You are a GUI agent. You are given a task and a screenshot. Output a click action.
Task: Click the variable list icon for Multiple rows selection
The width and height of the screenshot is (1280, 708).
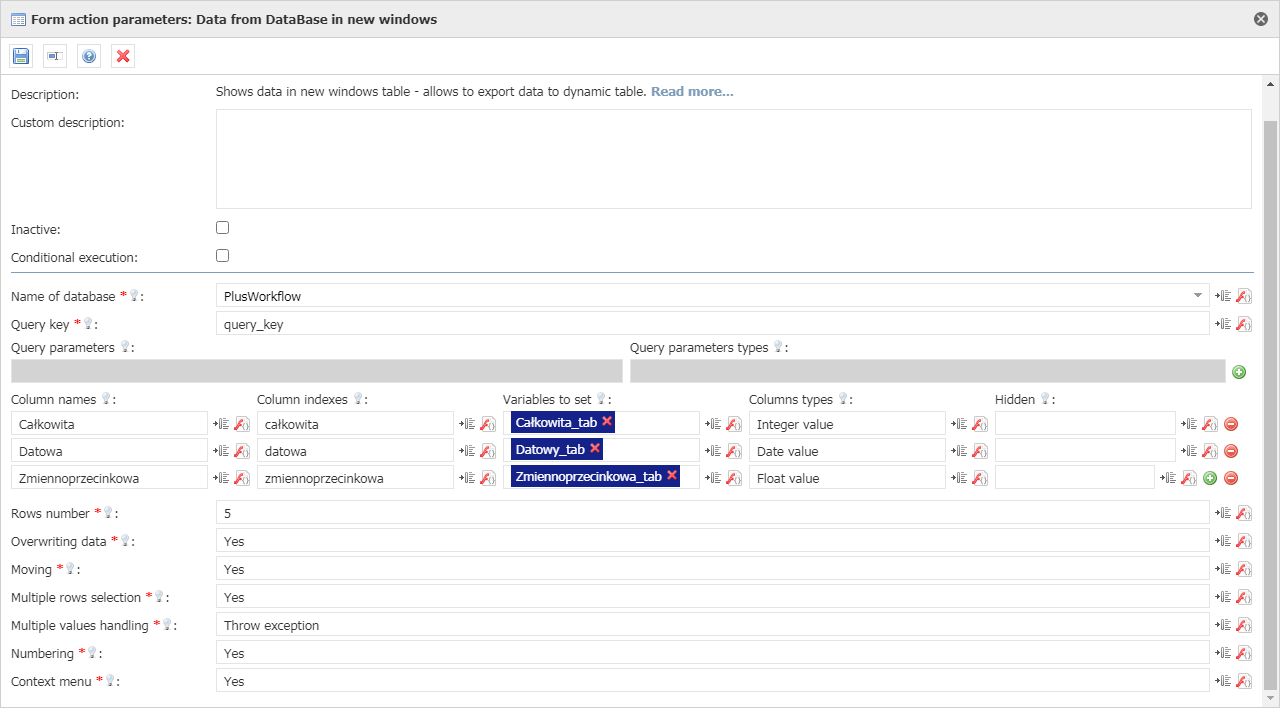point(1222,597)
